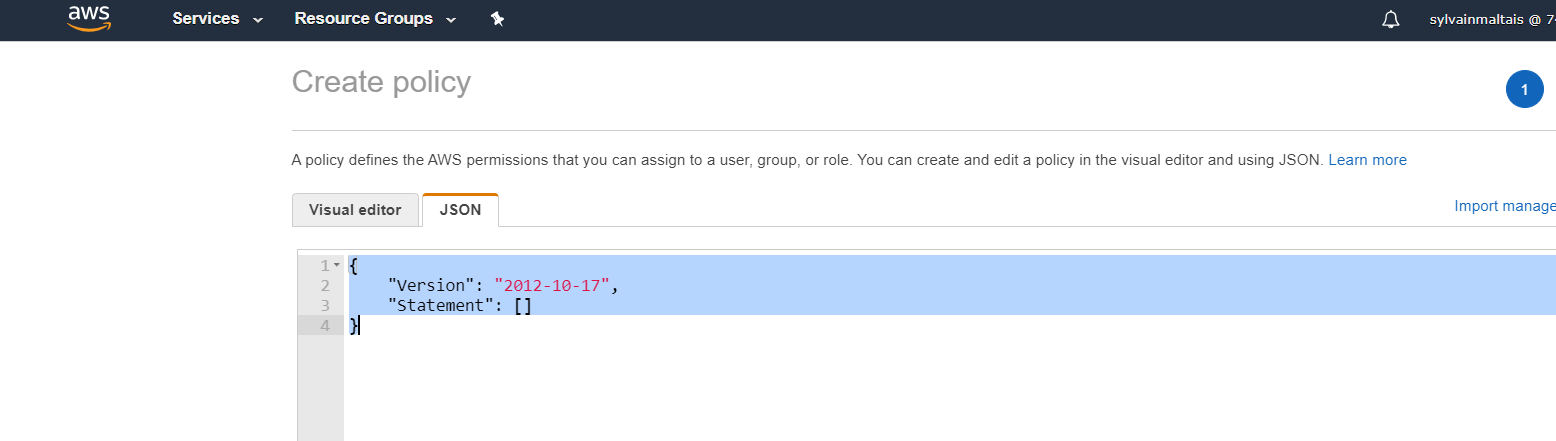Click line number 3 in the editor gutter
Viewport: 1556px width, 441px height.
[x=325, y=306]
